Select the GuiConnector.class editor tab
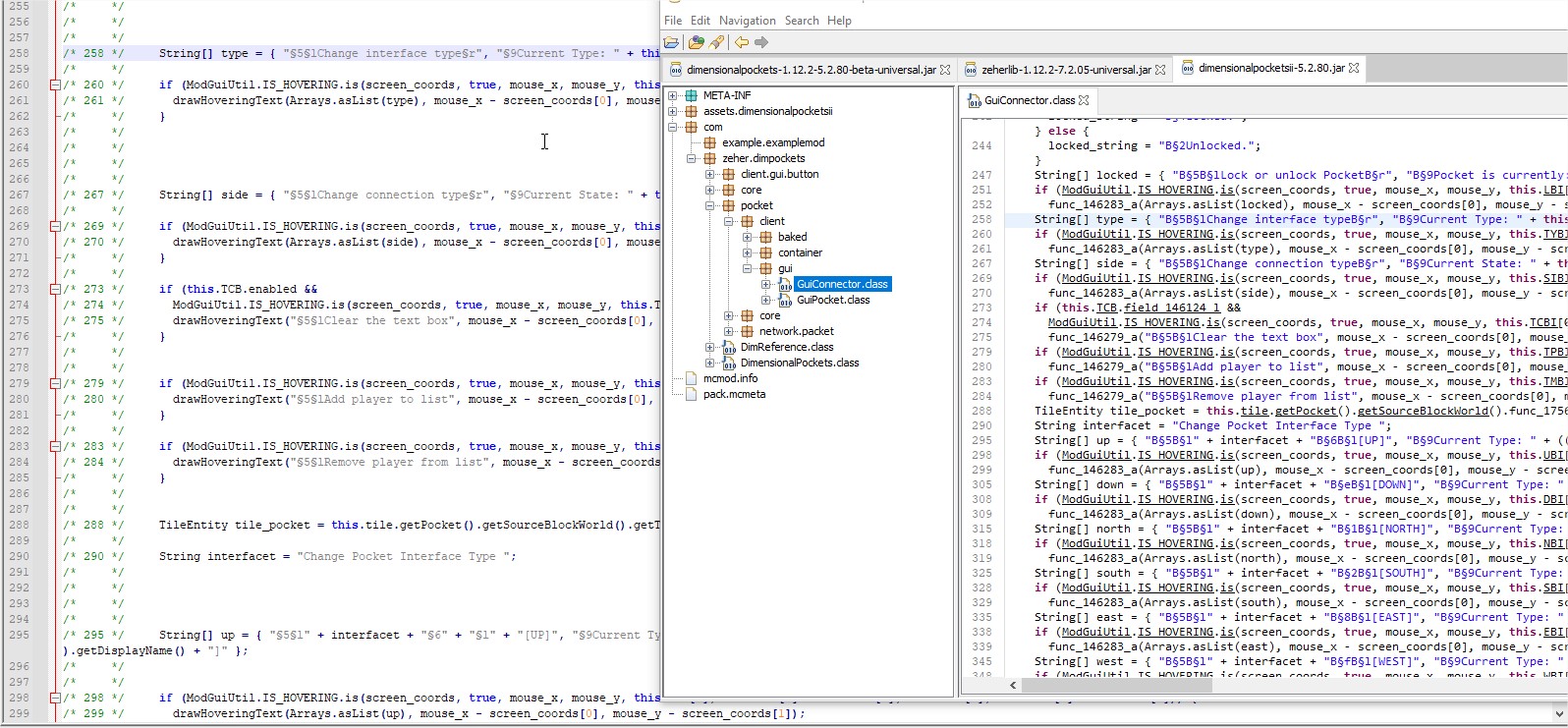The height and width of the screenshot is (728, 1568). 1029,100
